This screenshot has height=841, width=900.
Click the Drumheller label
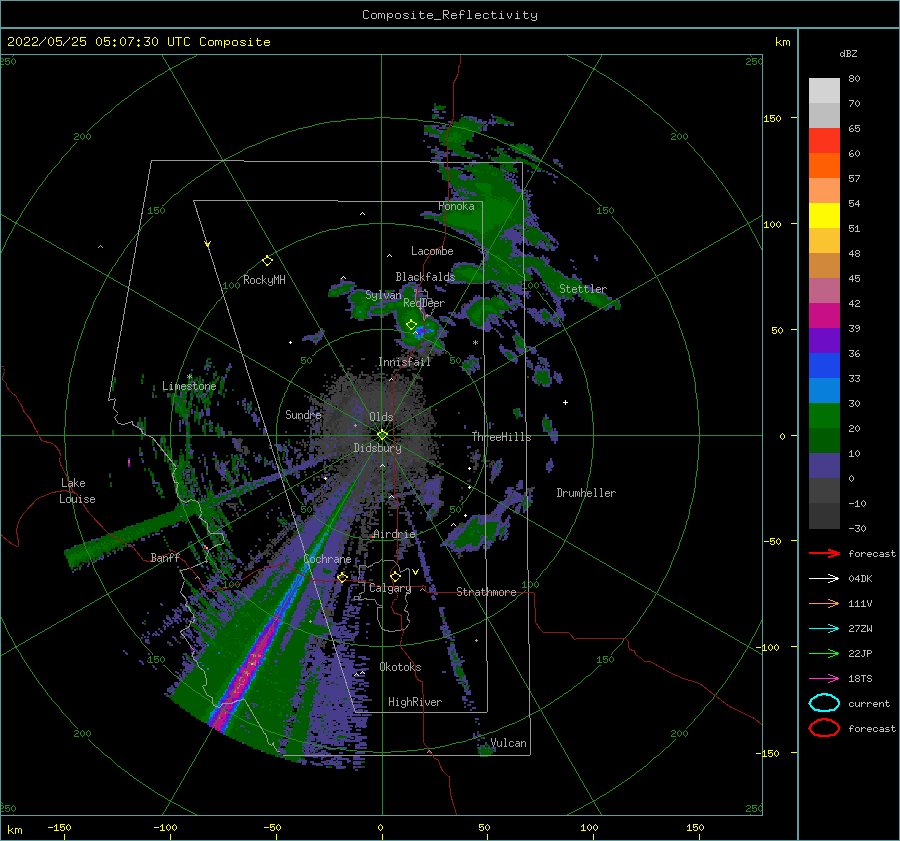pos(586,493)
